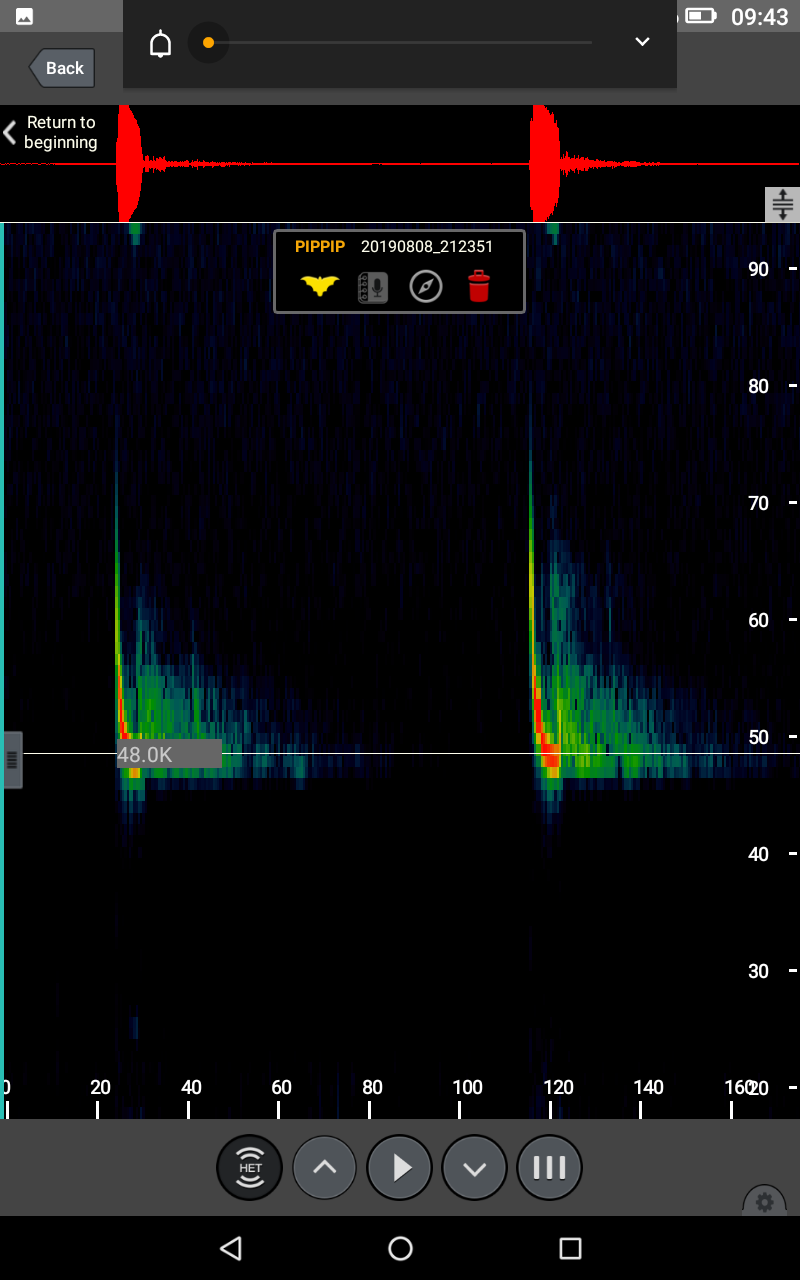
Task: Delete recording with the red trash icon
Action: [x=479, y=287]
